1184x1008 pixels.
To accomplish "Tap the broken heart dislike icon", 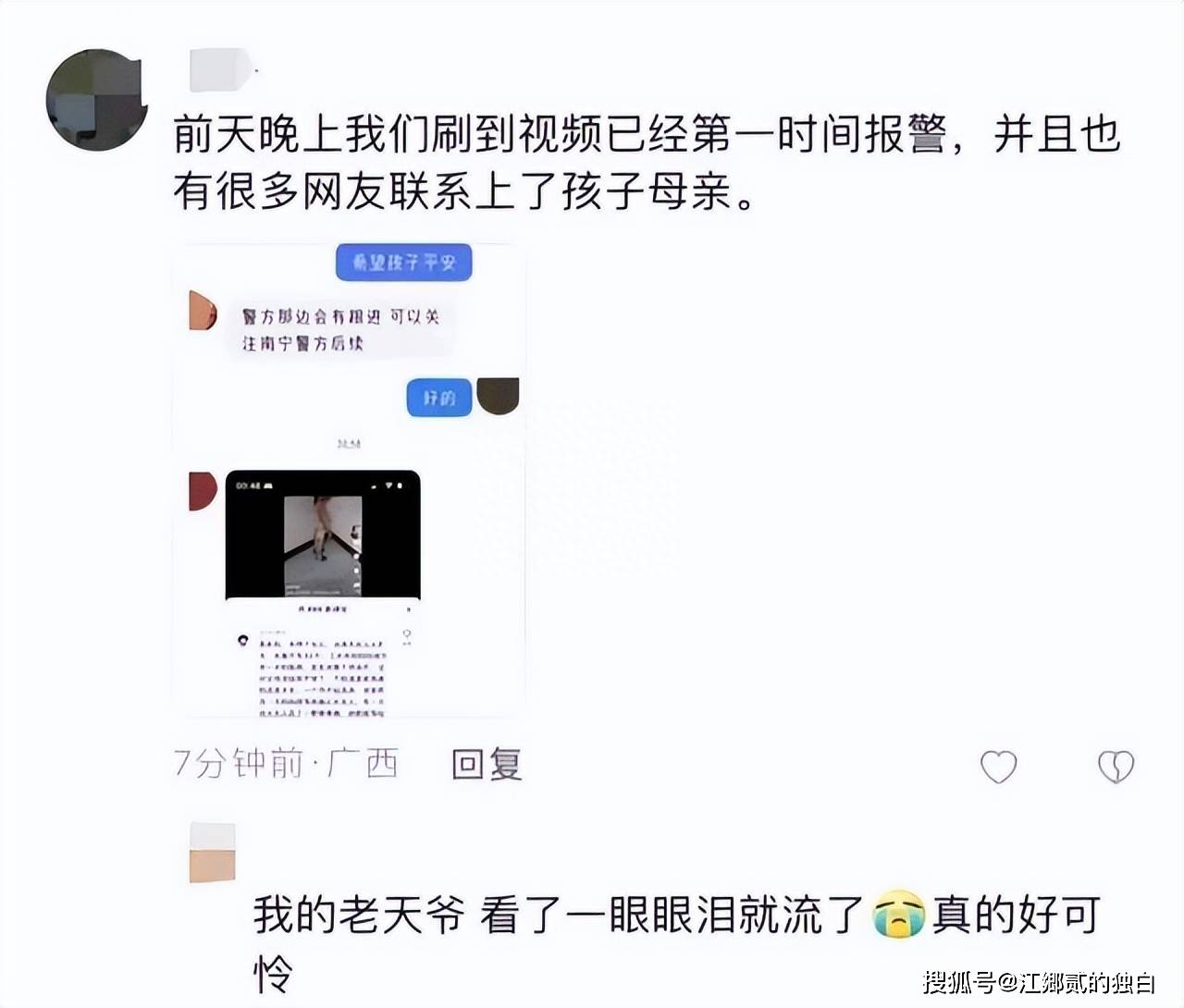I will [x=1116, y=767].
